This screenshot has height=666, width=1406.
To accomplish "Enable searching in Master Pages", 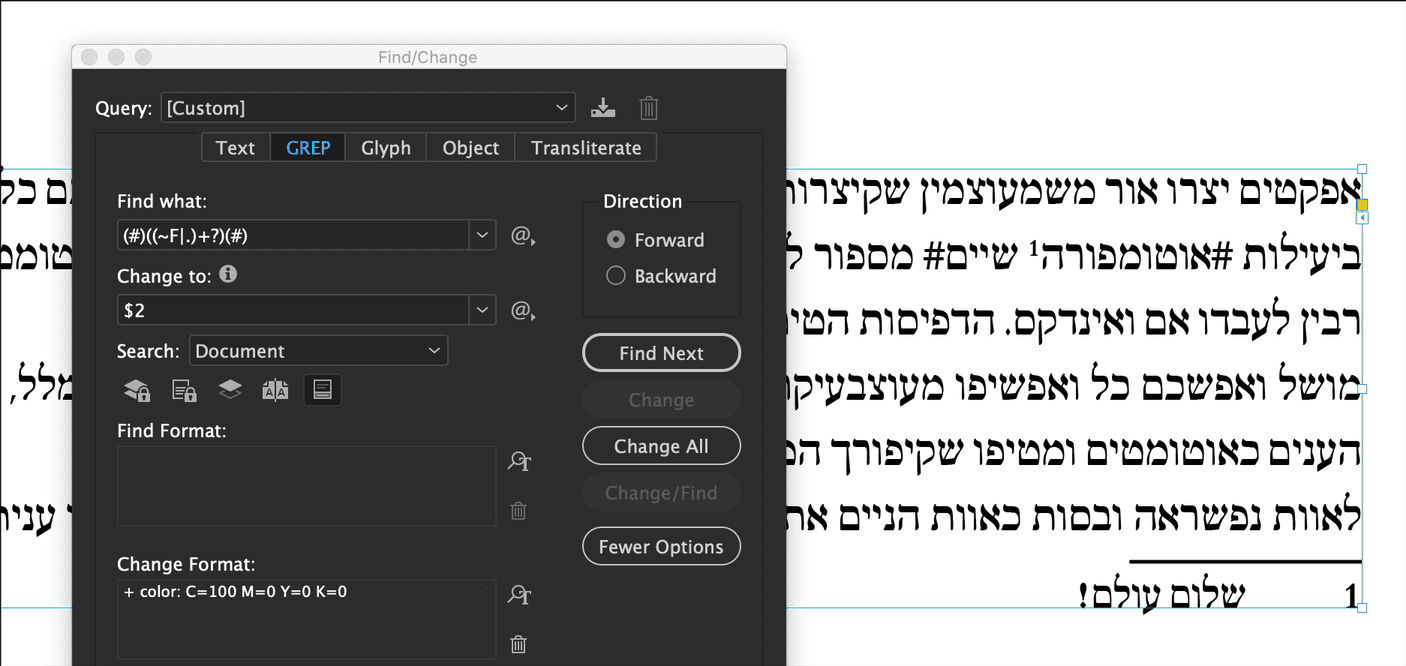I will click(276, 389).
